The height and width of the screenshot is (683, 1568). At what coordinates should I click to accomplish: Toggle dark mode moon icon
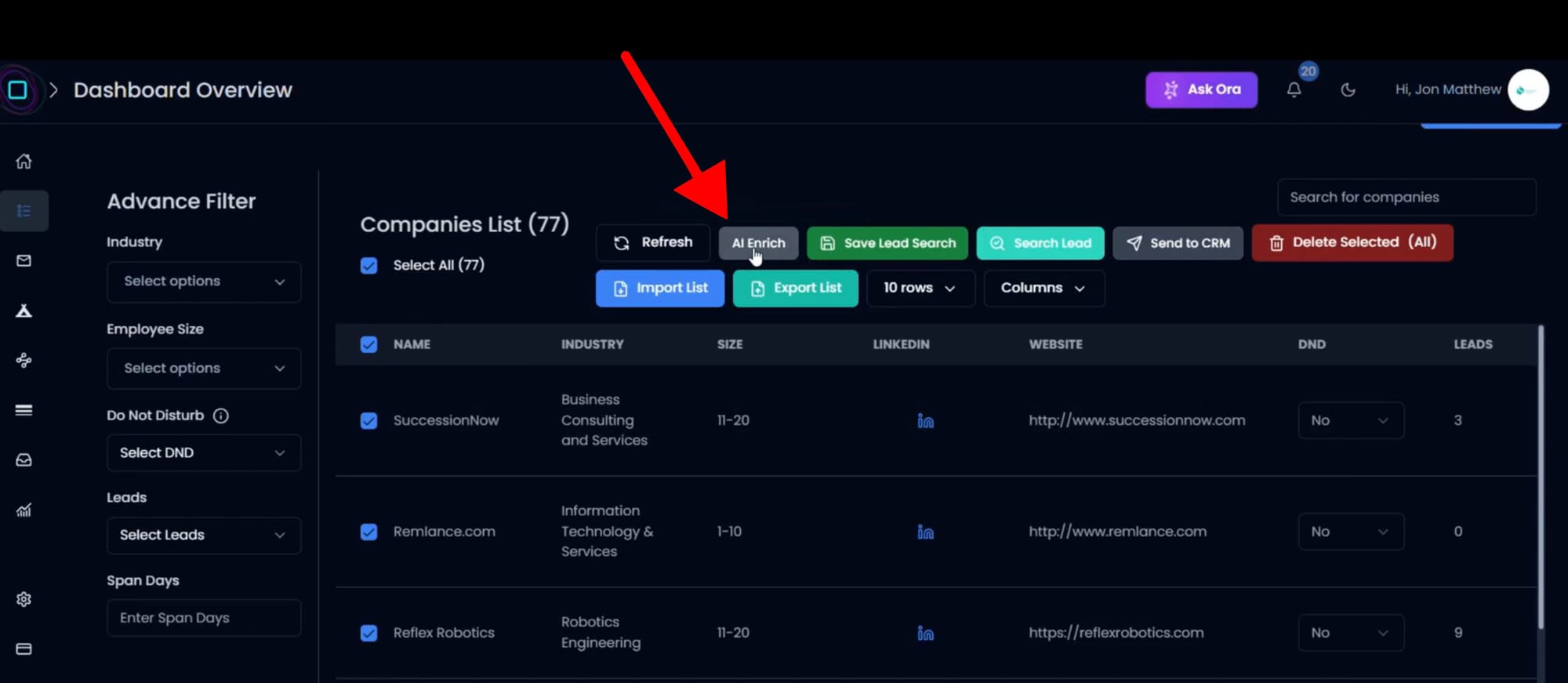[x=1348, y=90]
